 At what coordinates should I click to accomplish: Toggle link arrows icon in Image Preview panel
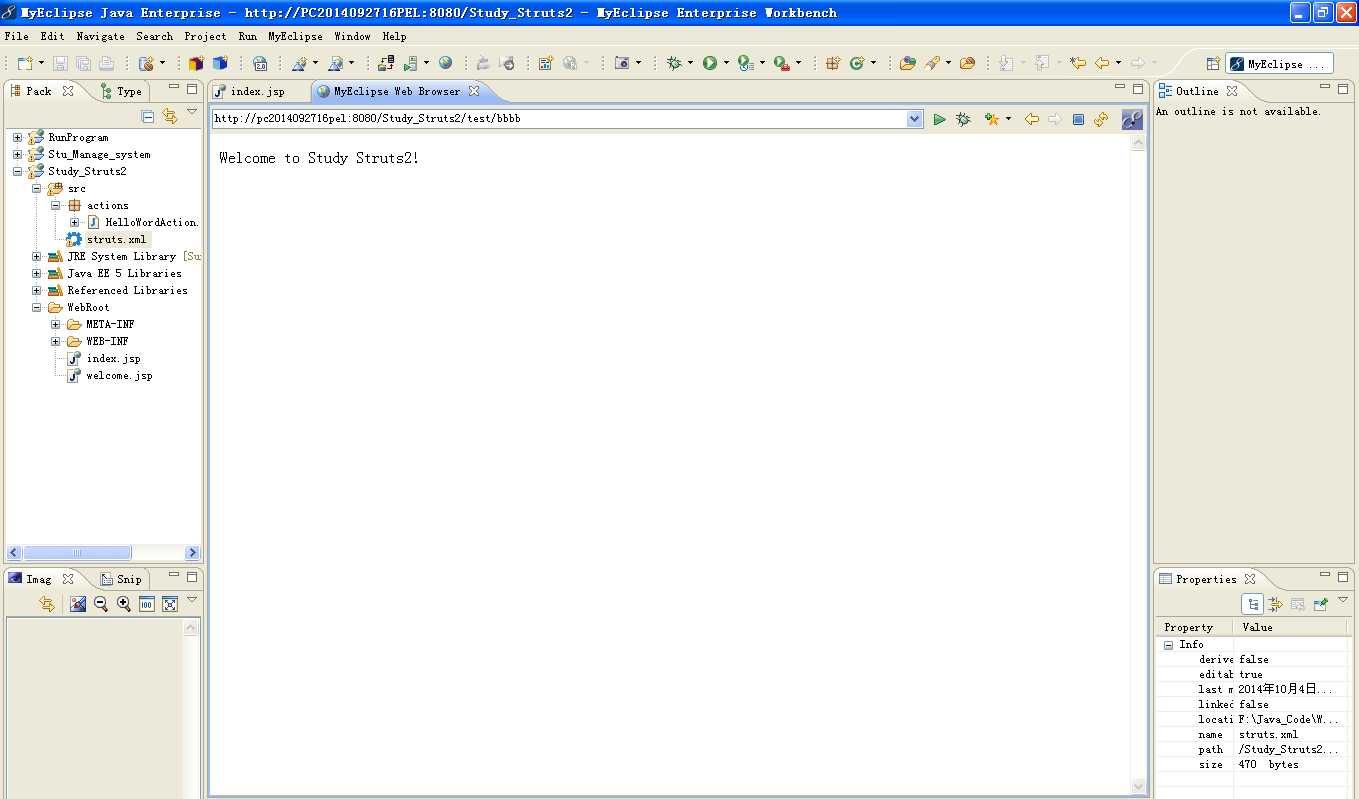(x=47, y=604)
